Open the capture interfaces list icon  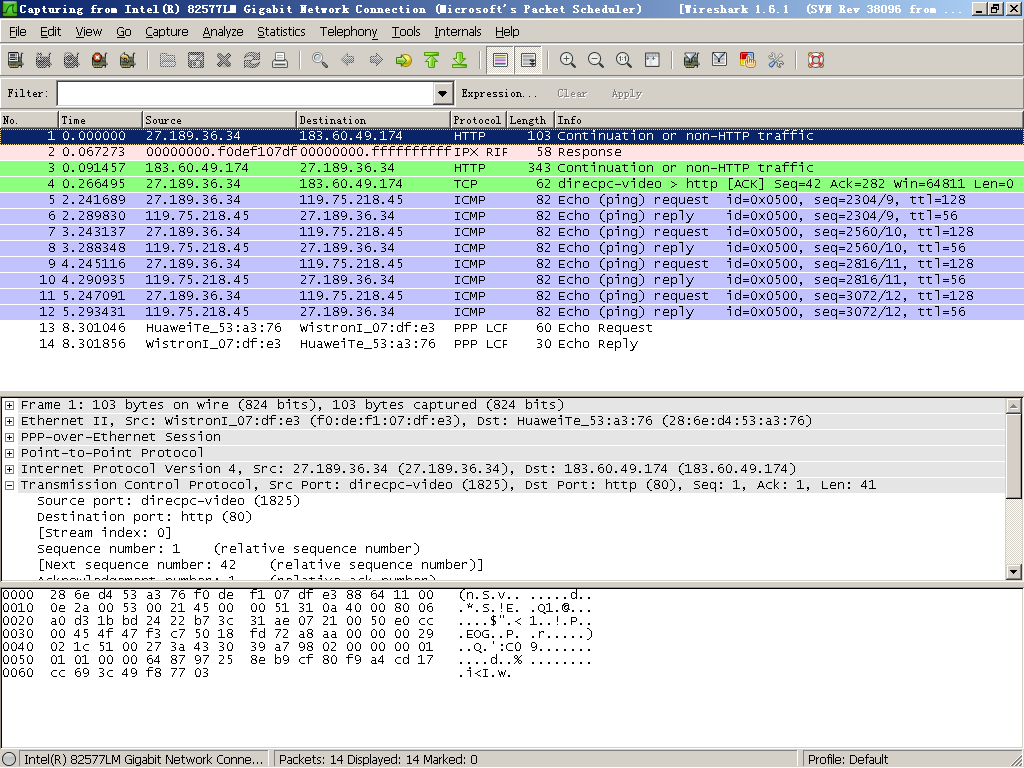click(x=16, y=61)
